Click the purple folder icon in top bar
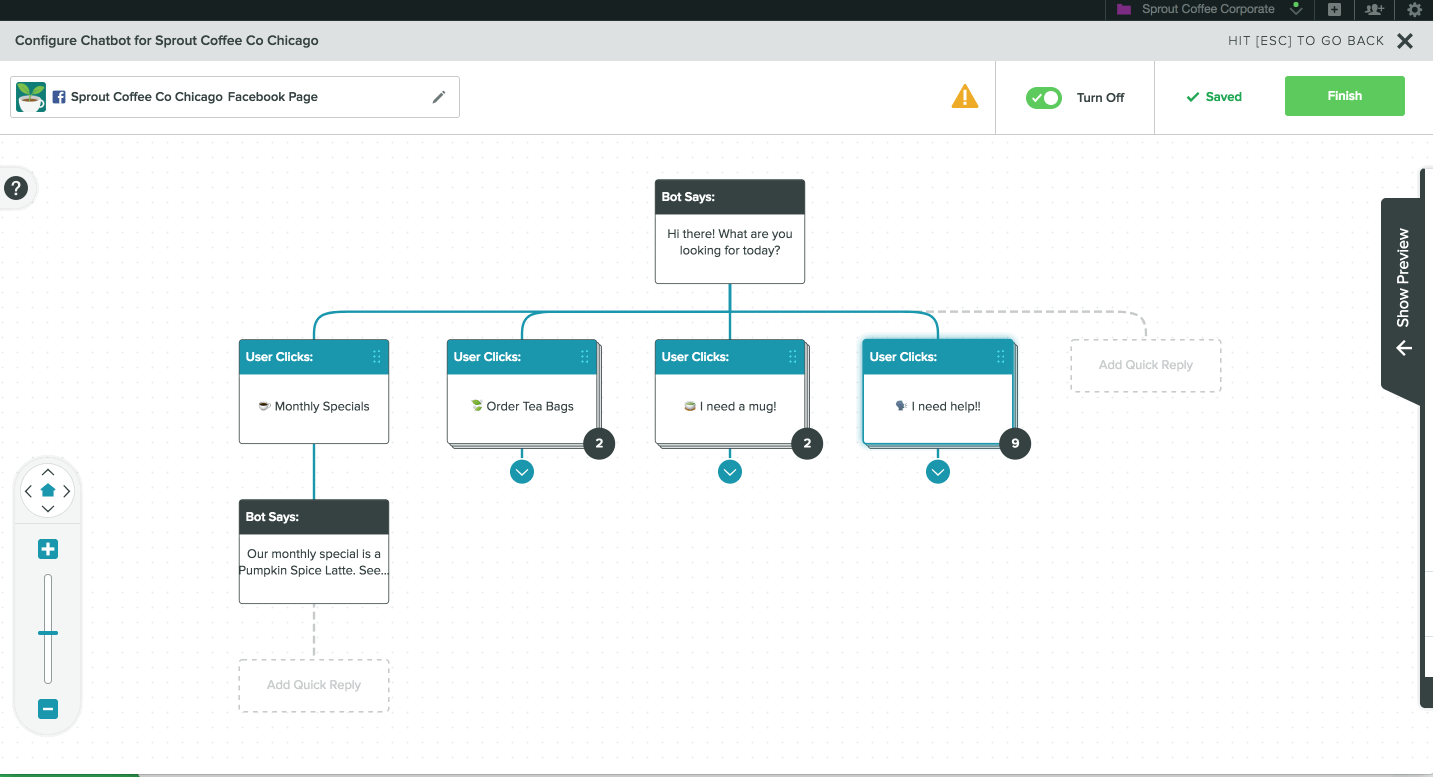The height and width of the screenshot is (777, 1433). 1124,9
